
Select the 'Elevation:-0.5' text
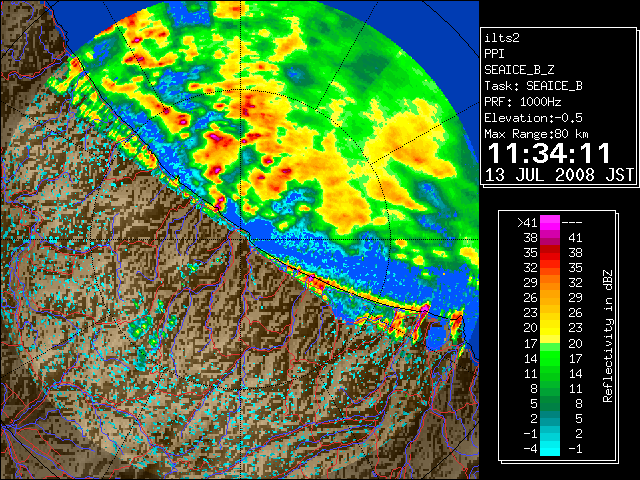point(533,118)
